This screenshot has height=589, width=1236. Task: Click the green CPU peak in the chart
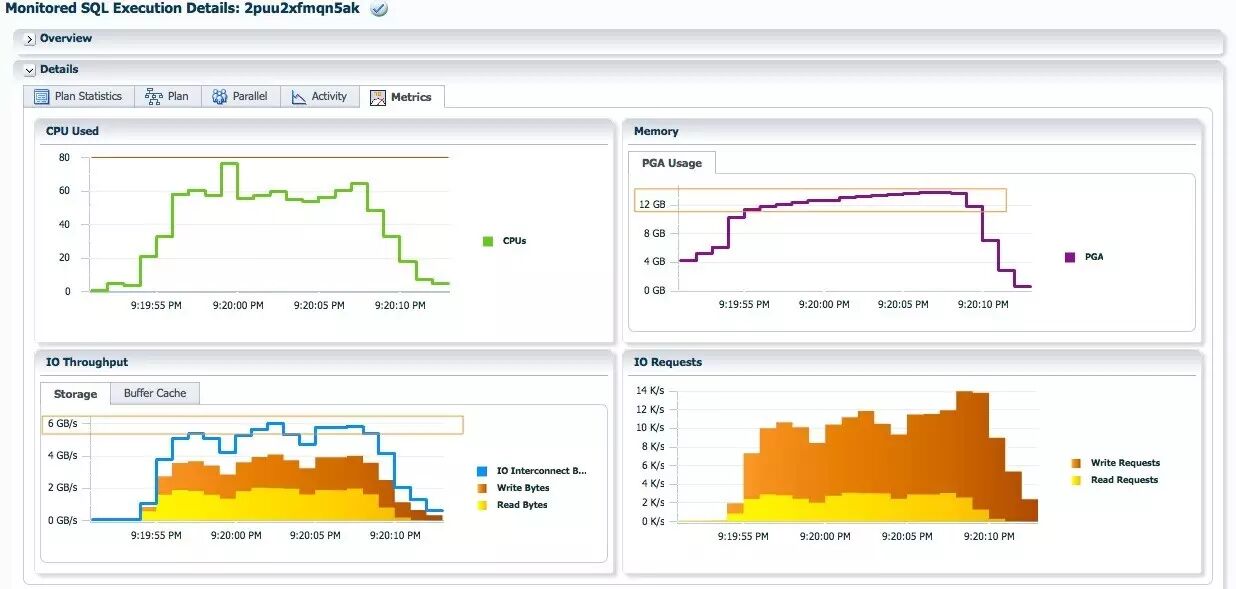coord(229,163)
